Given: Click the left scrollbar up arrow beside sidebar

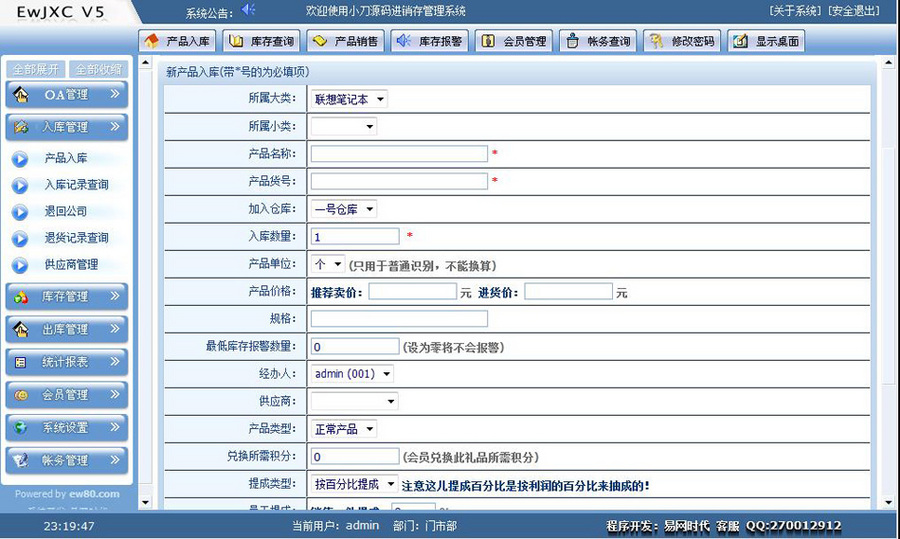Looking at the screenshot, I should [145, 62].
